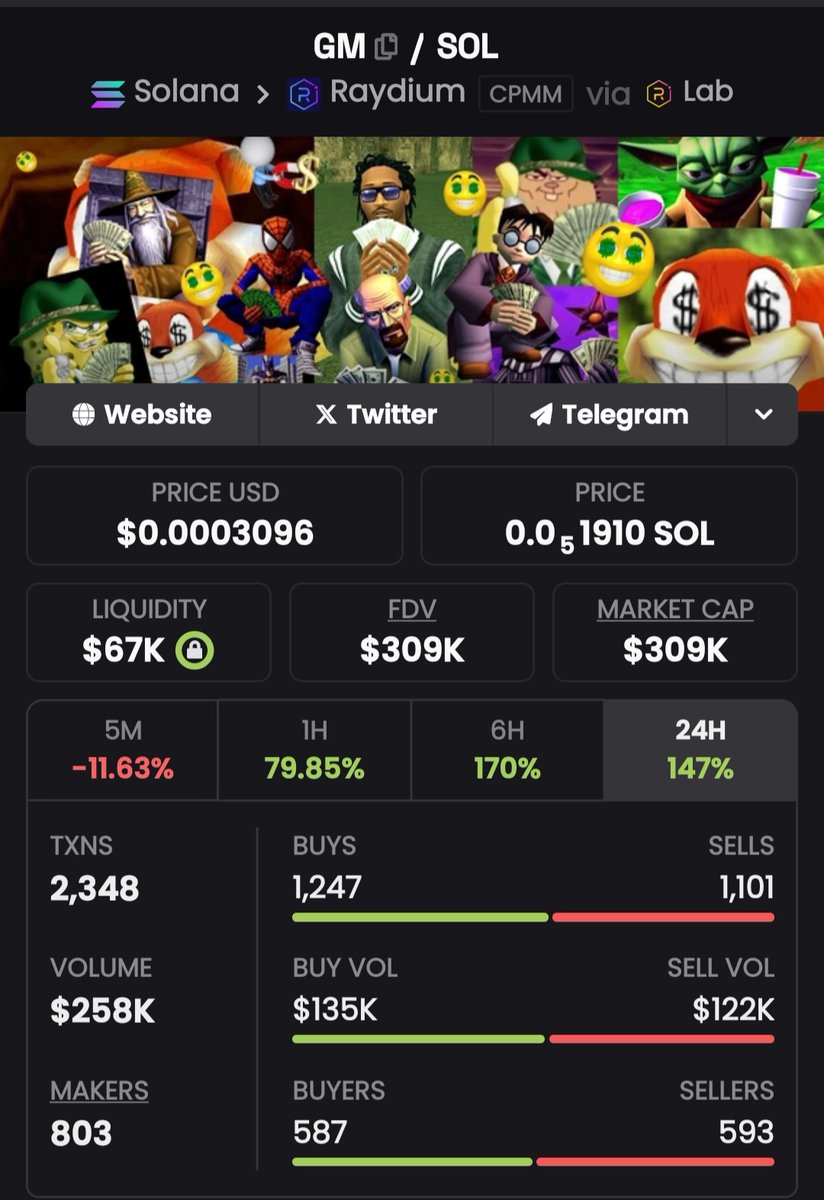Click the buys versus sells ratio bar
This screenshot has width=824, height=1200.
pyautogui.click(x=533, y=917)
